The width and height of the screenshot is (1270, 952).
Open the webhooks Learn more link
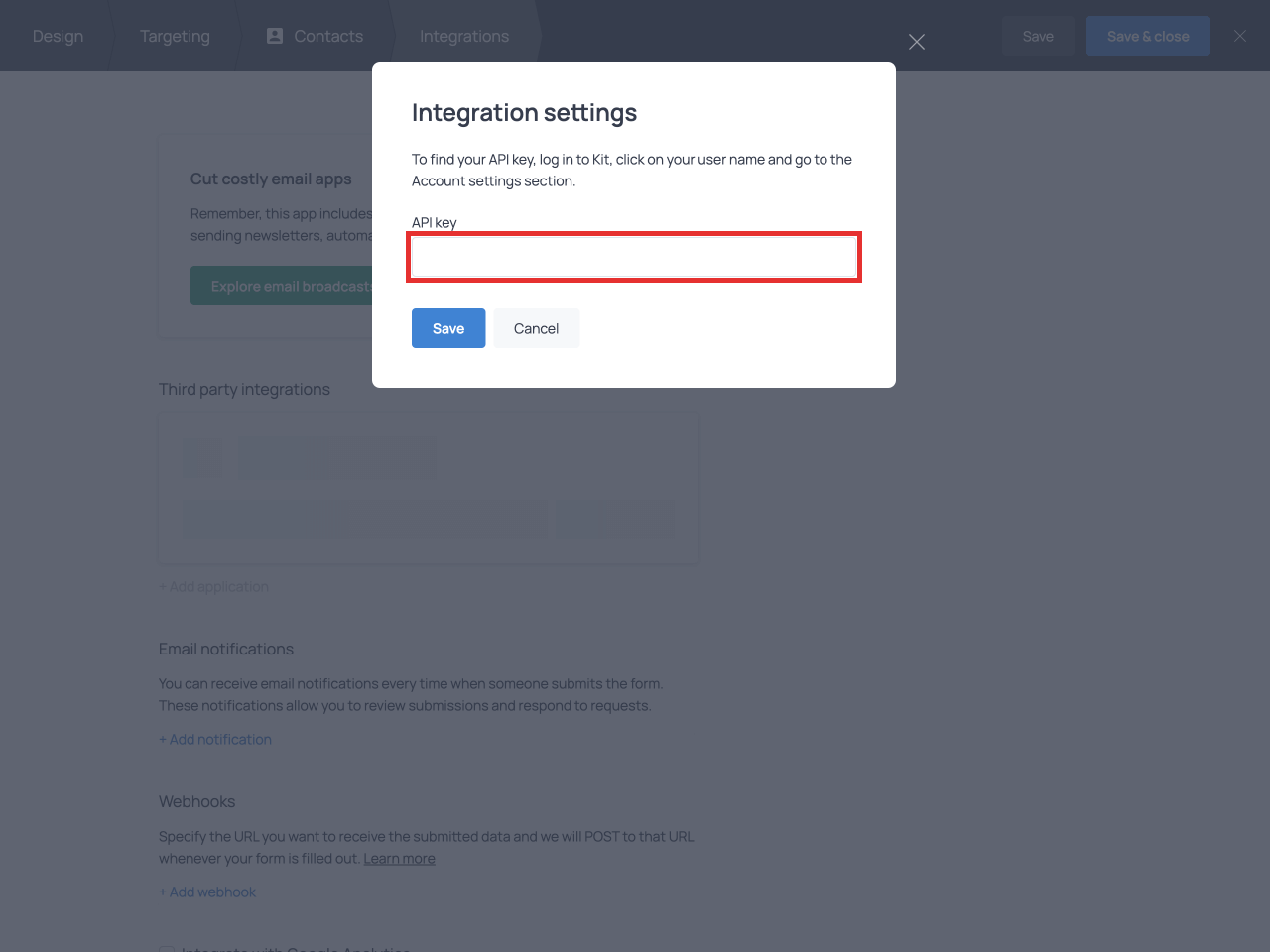(x=399, y=859)
